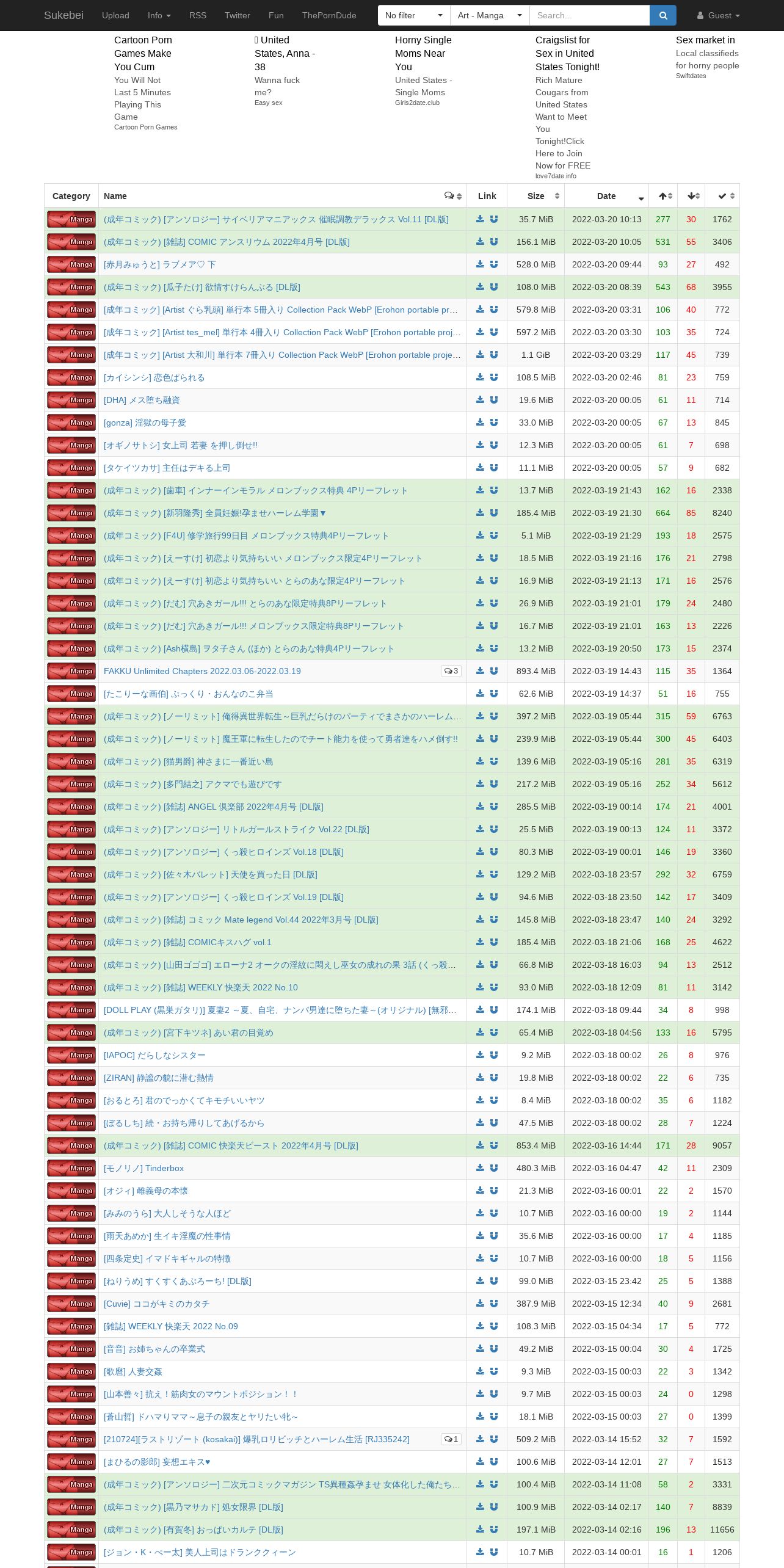Image resolution: width=784 pixels, height=1568 pixels.
Task: Download torrent file of the 1.1 GiB entry
Action: point(480,355)
